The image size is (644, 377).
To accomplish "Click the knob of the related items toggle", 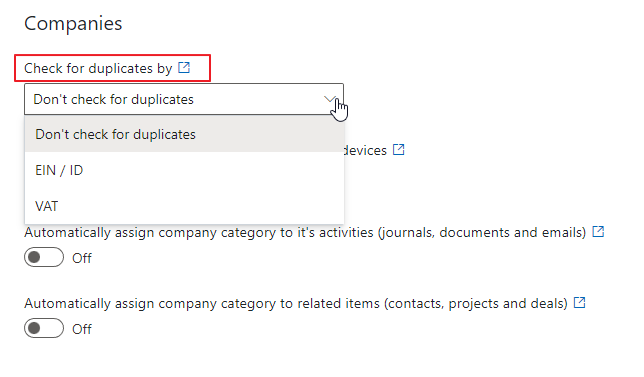I will click(x=34, y=329).
